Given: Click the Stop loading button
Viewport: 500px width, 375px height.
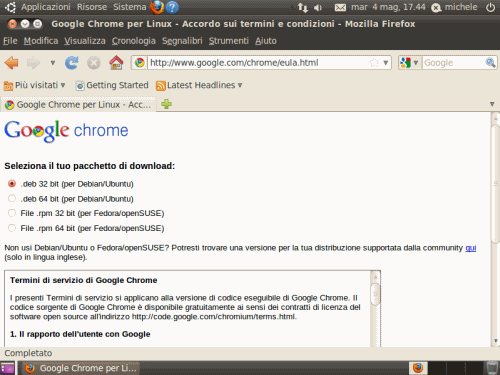Looking at the screenshot, I should click(94, 63).
